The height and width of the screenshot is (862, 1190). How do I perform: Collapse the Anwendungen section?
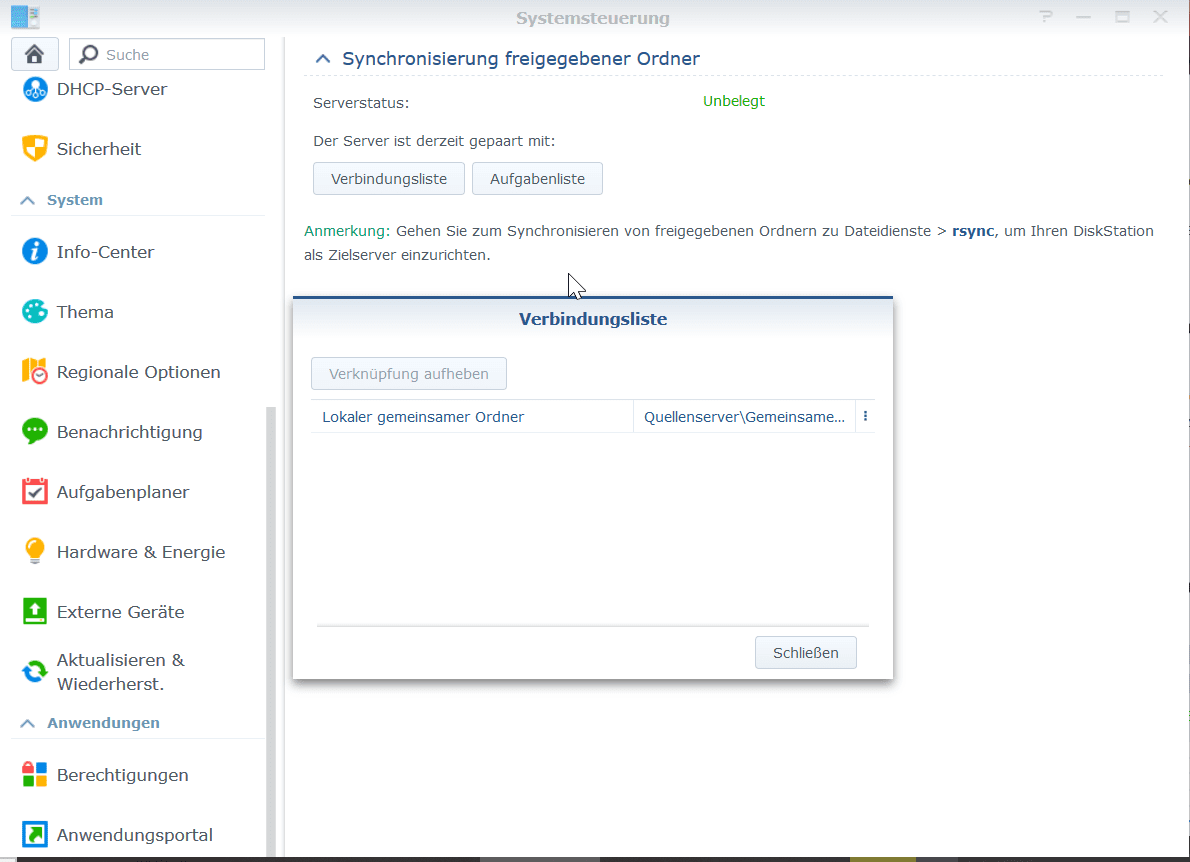[28, 723]
